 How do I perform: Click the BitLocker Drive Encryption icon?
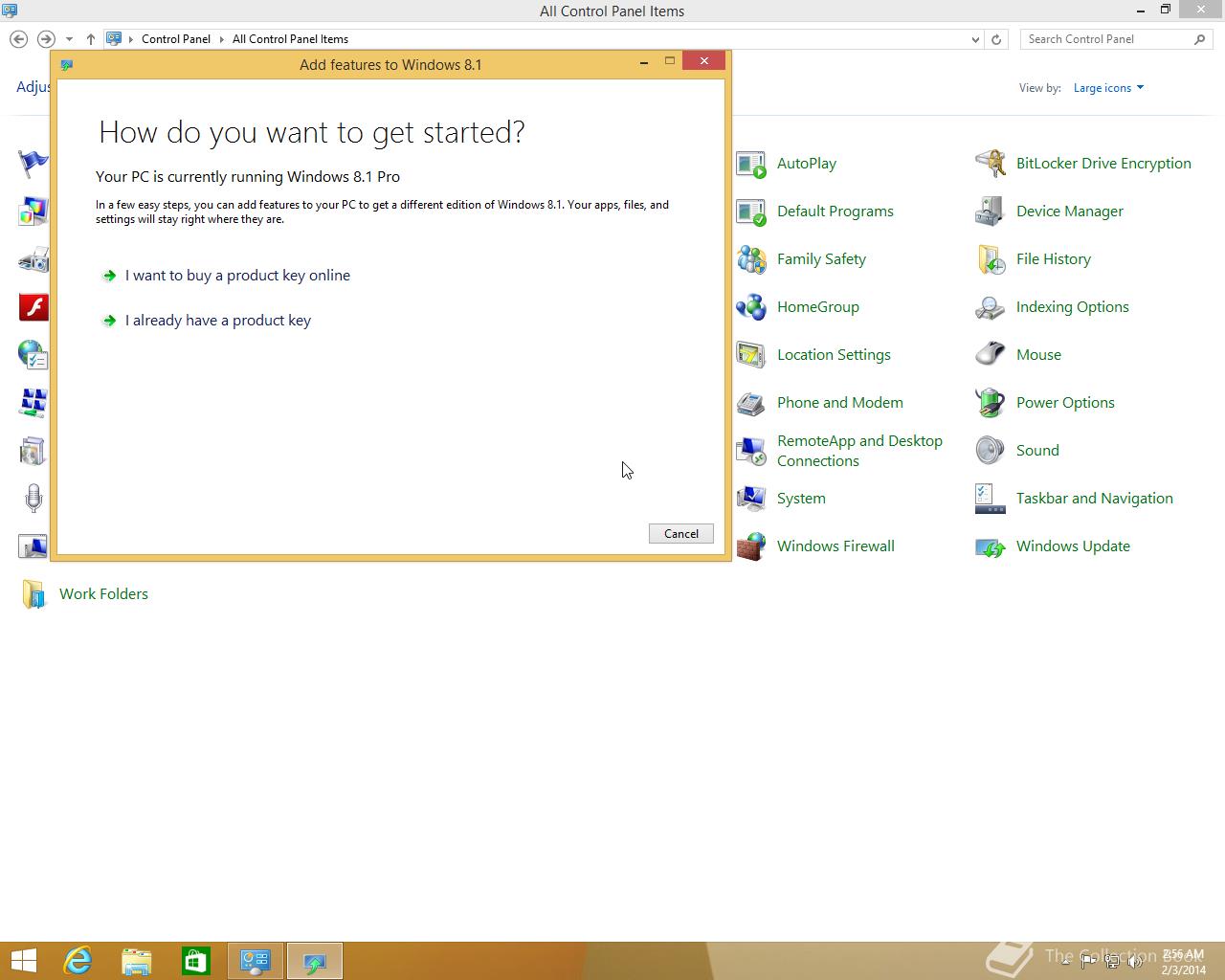(991, 164)
